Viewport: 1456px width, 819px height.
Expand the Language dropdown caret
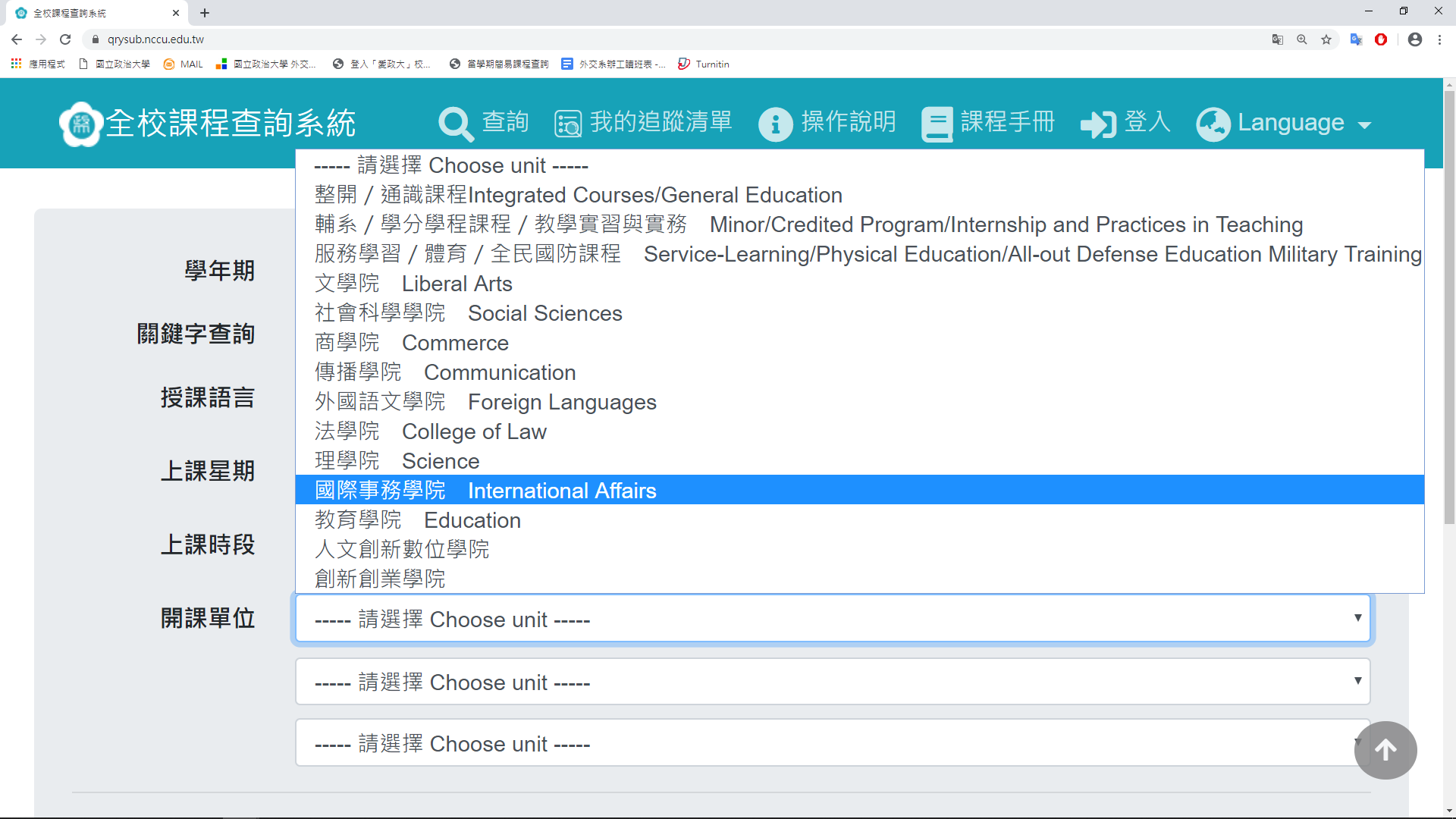(1365, 125)
